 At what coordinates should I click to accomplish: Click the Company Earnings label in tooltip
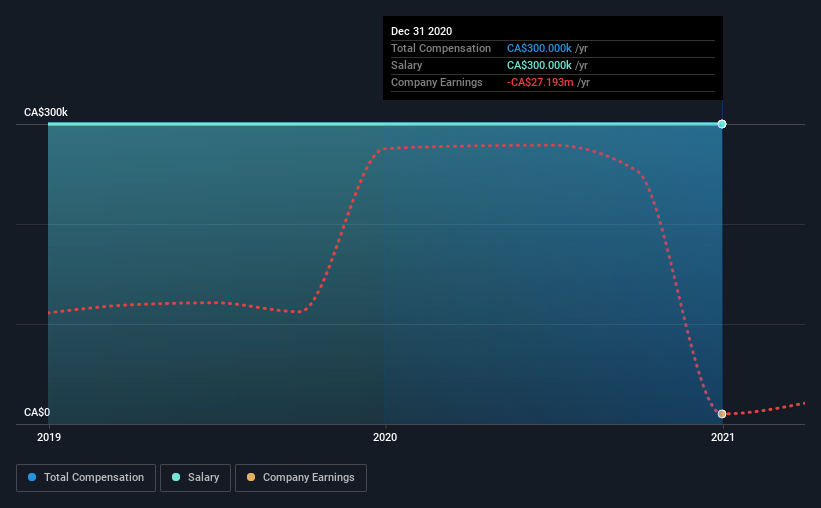[x=437, y=83]
